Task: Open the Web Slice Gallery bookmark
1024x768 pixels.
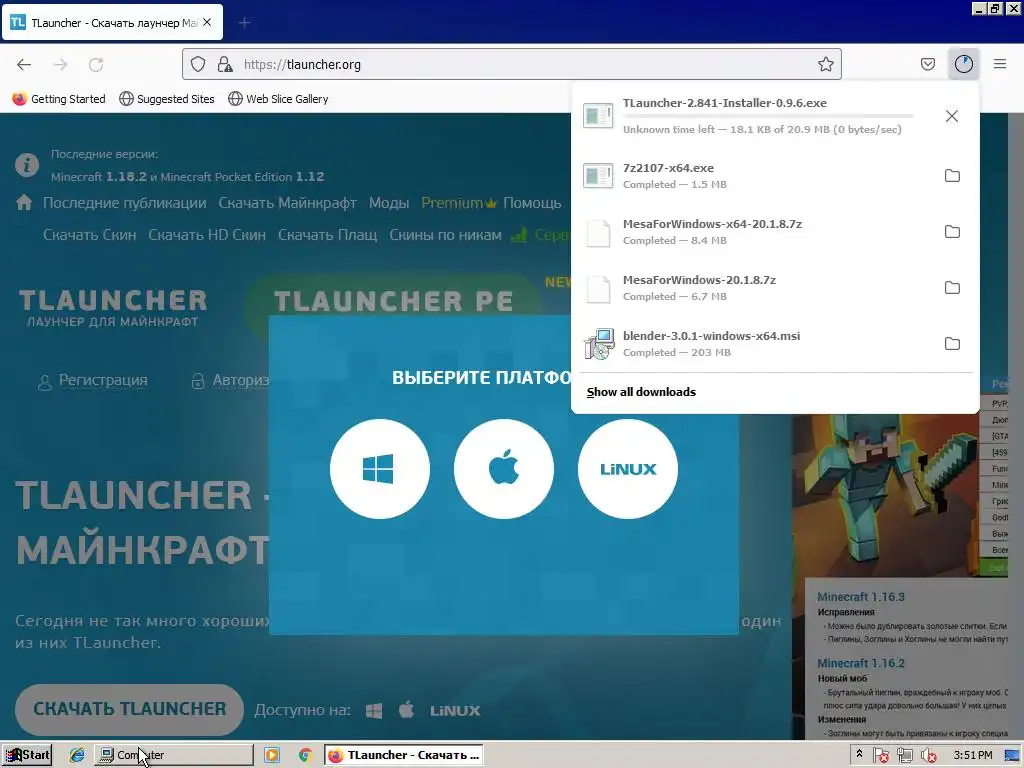Action: point(278,99)
